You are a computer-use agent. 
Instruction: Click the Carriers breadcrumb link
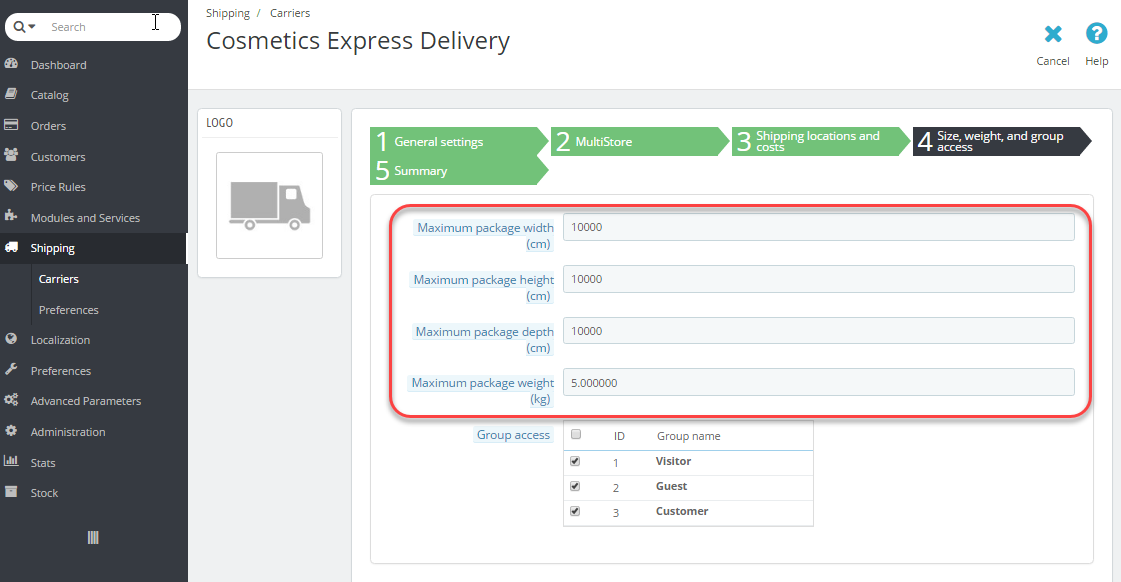[290, 13]
